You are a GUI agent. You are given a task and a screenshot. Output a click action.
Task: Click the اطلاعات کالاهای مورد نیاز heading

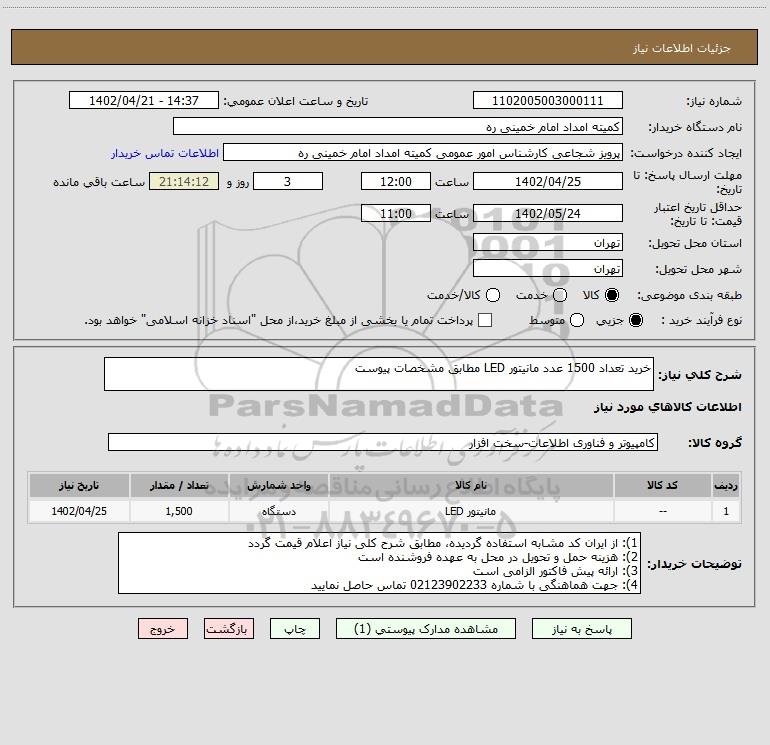667,407
